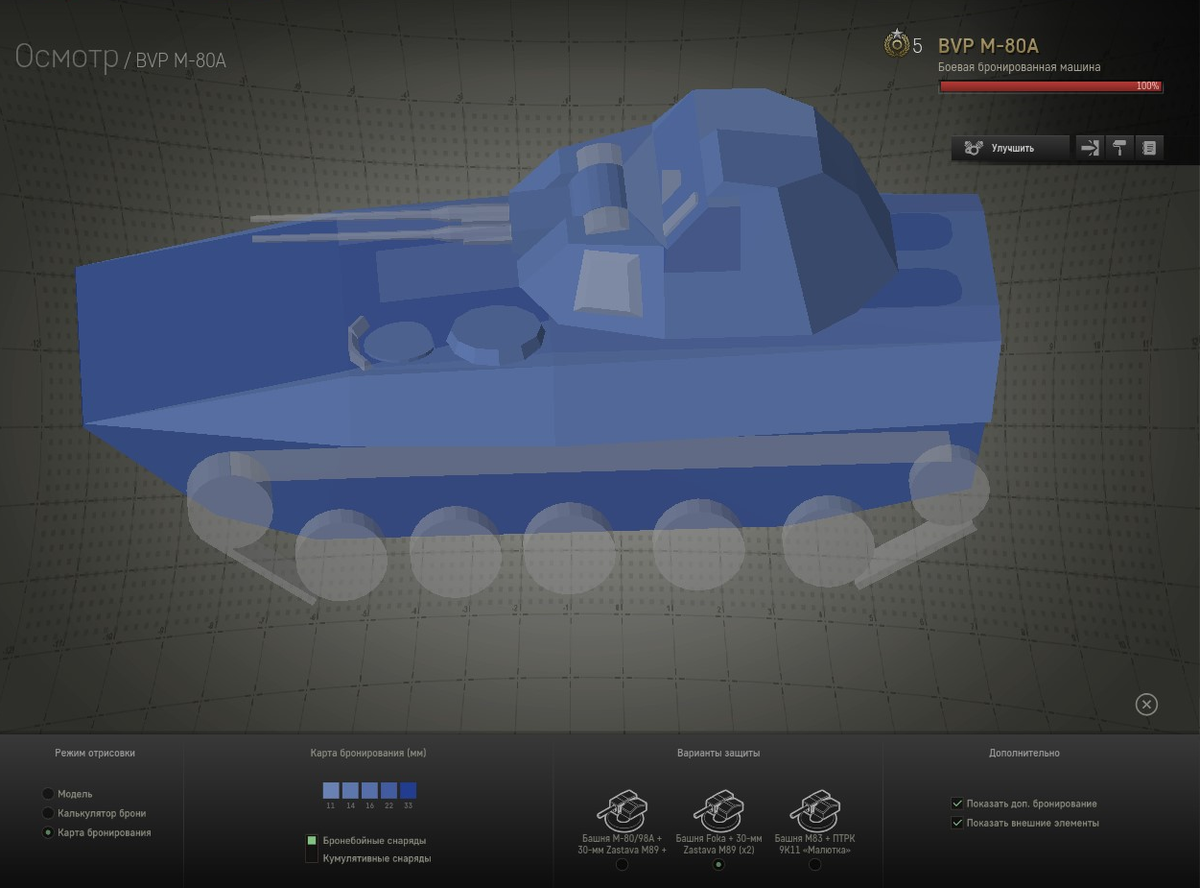
Task: Click the 16 mm armor color swatch
Action: (x=369, y=790)
